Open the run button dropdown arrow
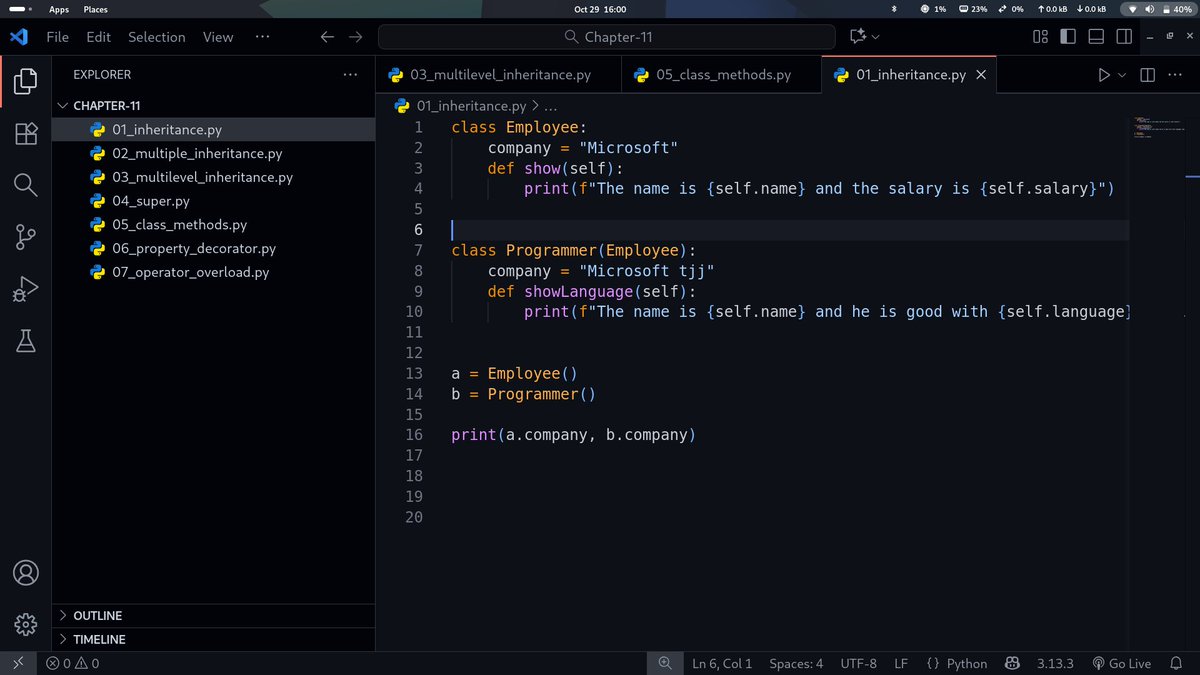Image resolution: width=1200 pixels, height=675 pixels. coord(1122,75)
